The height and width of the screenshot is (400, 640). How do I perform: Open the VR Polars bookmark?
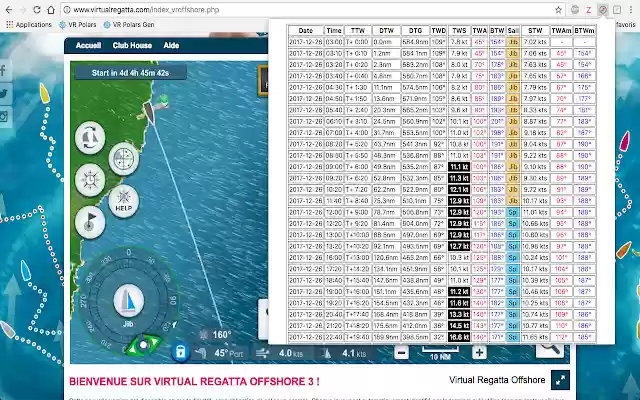pyautogui.click(x=78, y=24)
